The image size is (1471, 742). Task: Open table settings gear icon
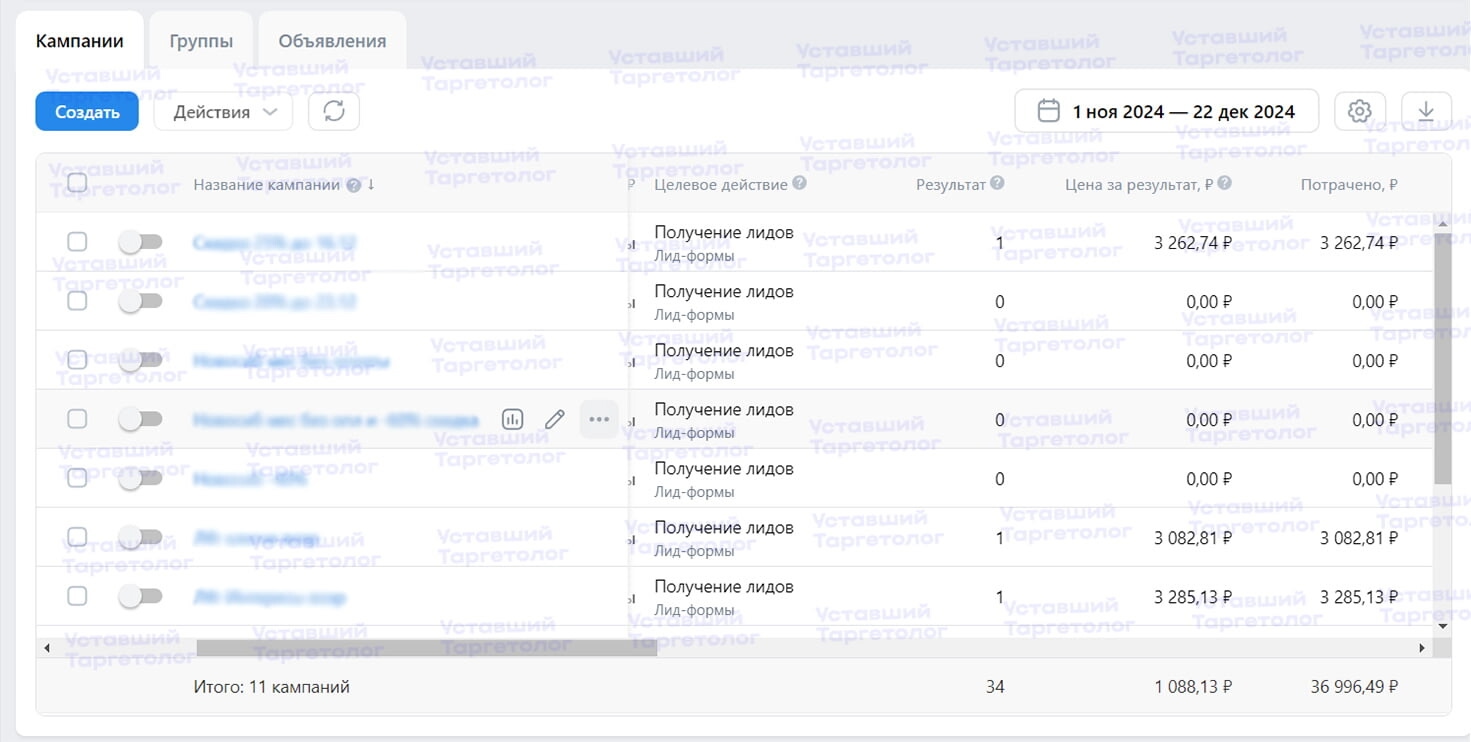coord(1359,112)
